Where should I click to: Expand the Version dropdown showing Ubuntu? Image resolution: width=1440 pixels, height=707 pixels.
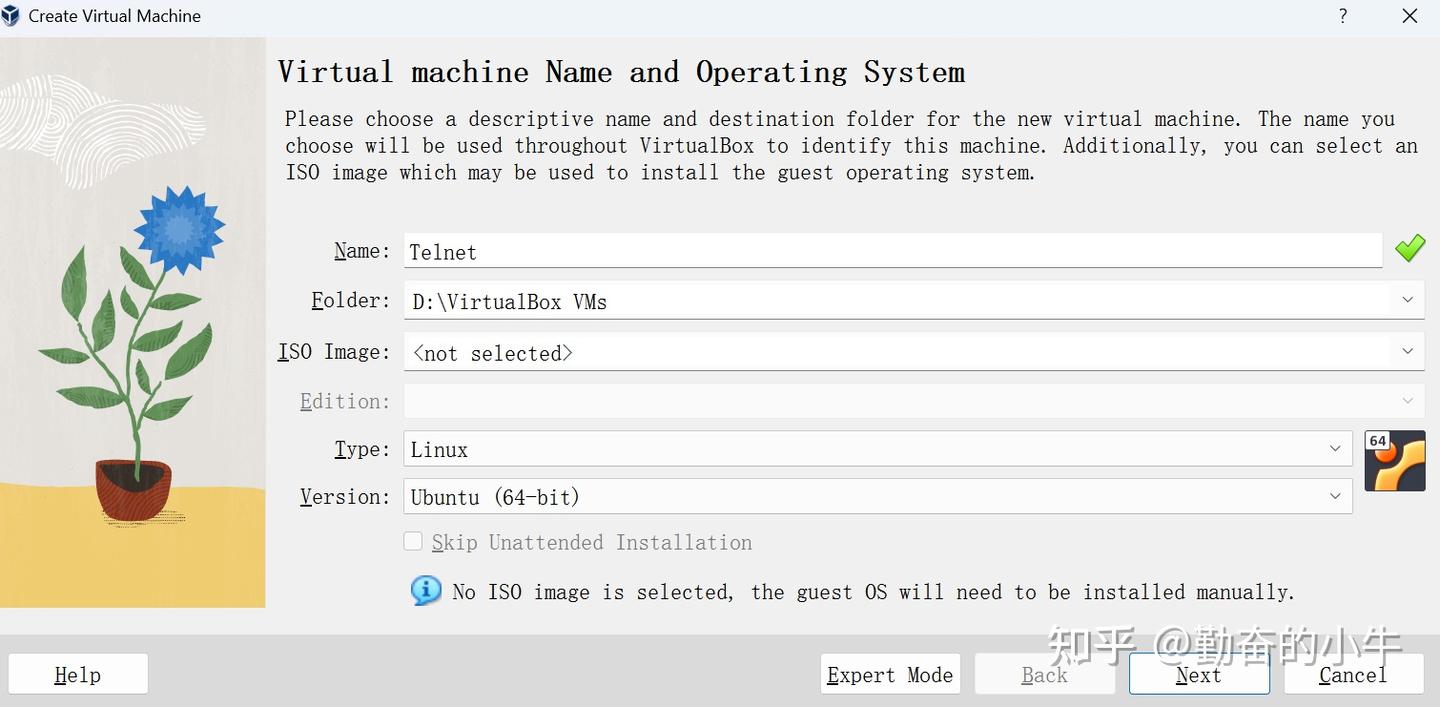click(1335, 496)
